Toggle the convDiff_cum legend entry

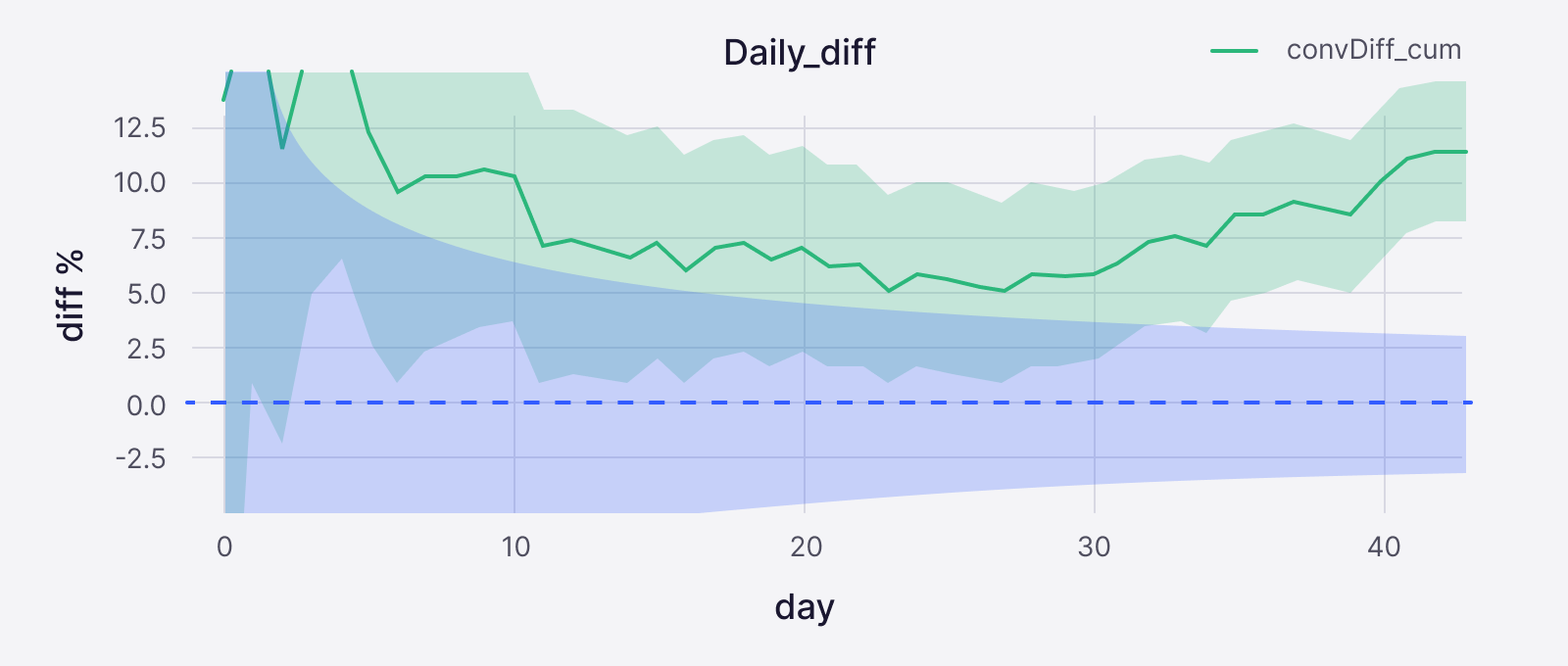tap(1372, 50)
